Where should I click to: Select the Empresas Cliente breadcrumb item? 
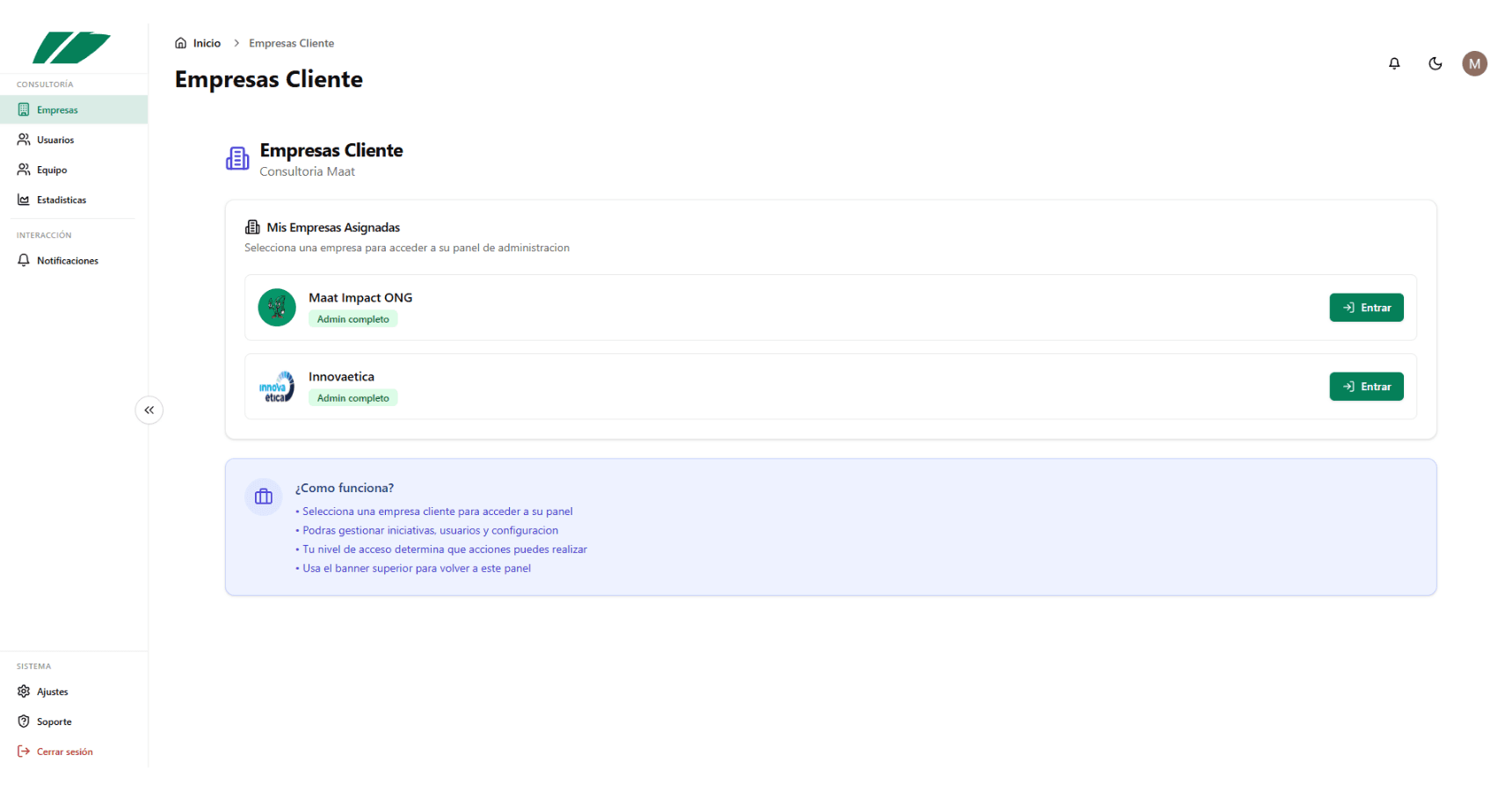pyautogui.click(x=291, y=42)
